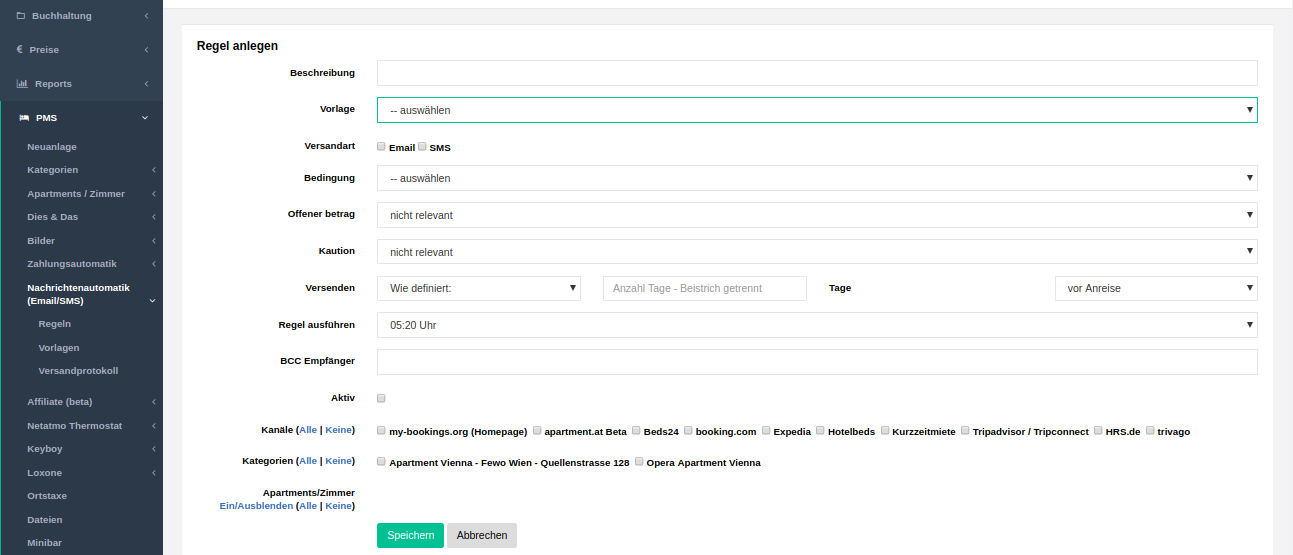Open Neuanlage in sidebar
The image size is (1293, 555).
[x=52, y=147]
